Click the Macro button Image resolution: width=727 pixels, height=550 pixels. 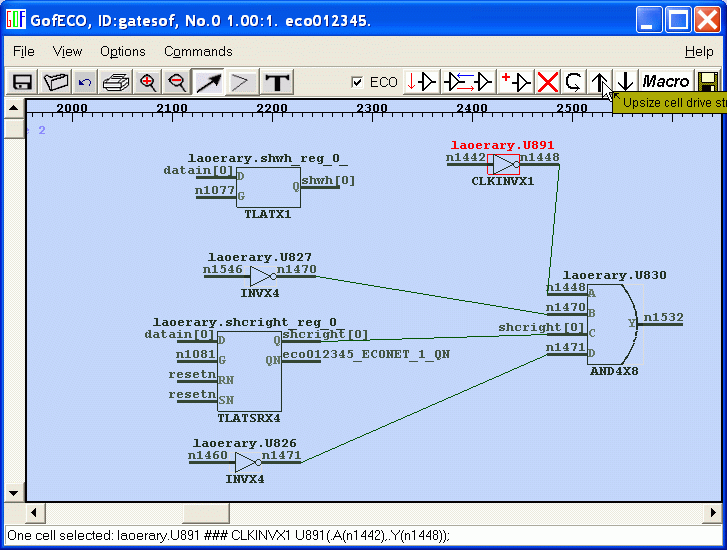[666, 82]
